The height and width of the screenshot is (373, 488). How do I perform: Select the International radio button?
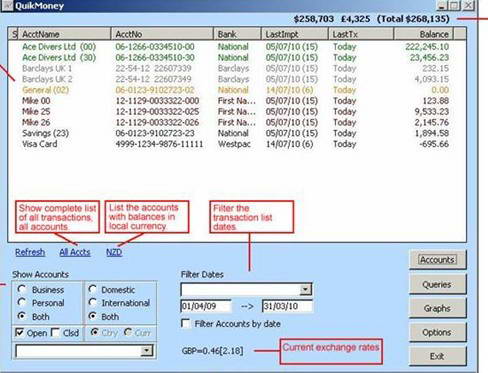click(x=93, y=302)
